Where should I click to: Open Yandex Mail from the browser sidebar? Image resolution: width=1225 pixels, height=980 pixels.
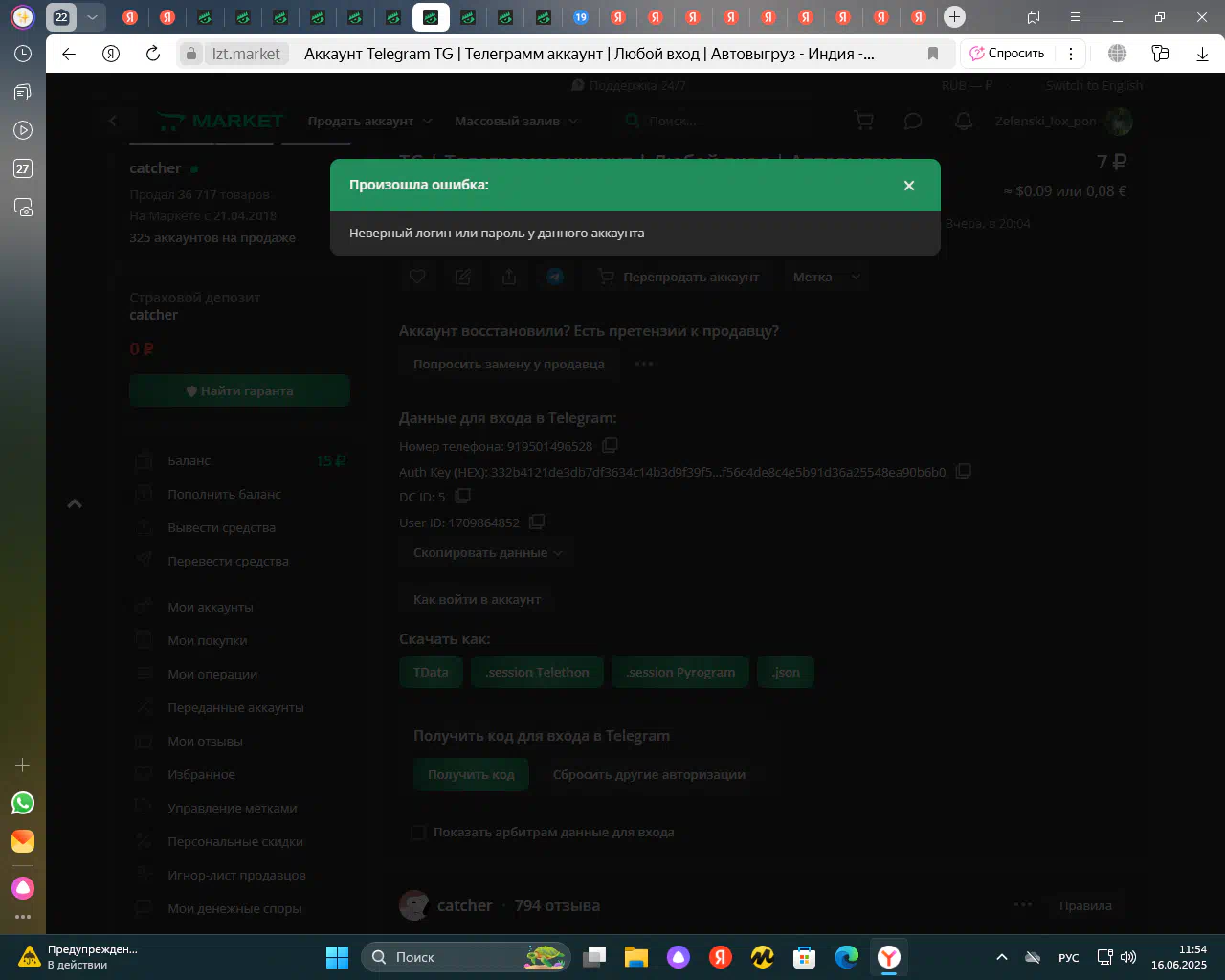pos(23,840)
